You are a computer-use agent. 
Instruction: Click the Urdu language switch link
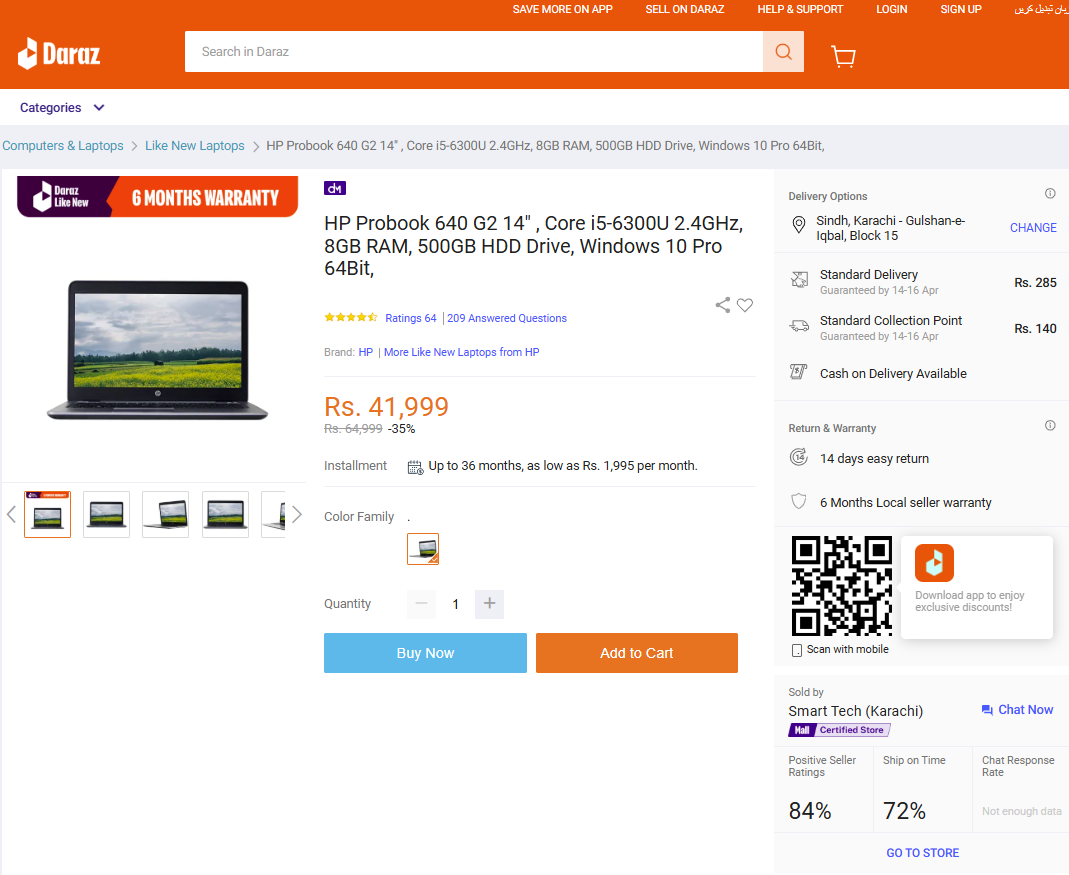click(x=1041, y=10)
